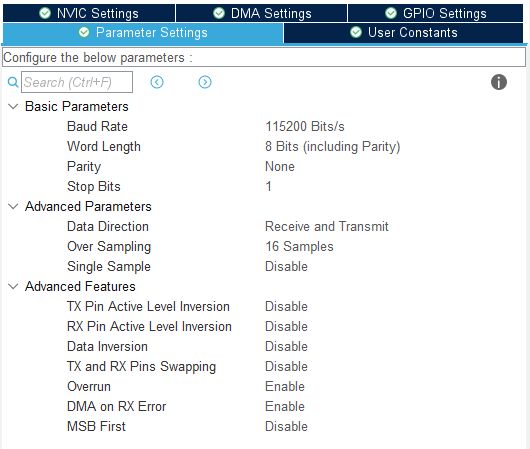
Task: Click the green check on GPIO Settings
Action: (391, 13)
